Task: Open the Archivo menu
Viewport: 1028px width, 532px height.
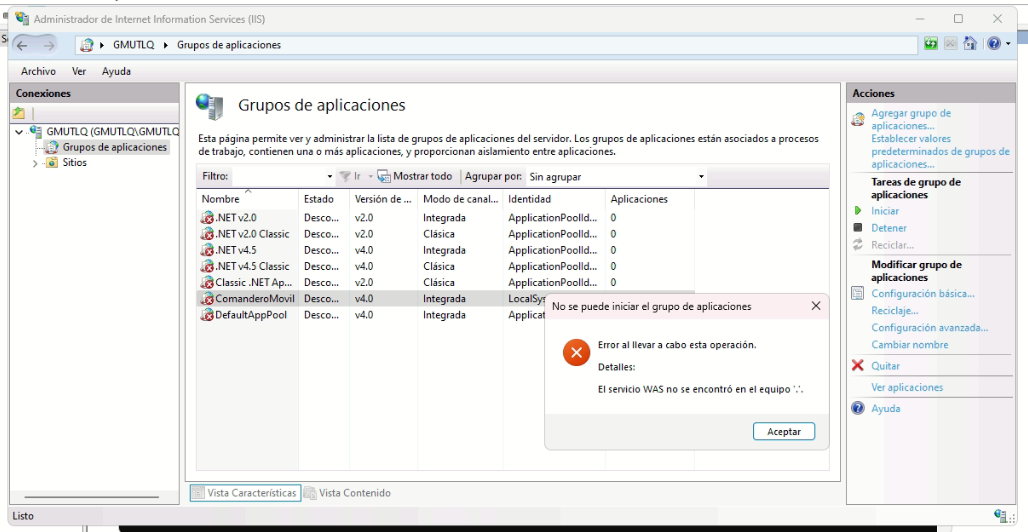Action: [38, 72]
